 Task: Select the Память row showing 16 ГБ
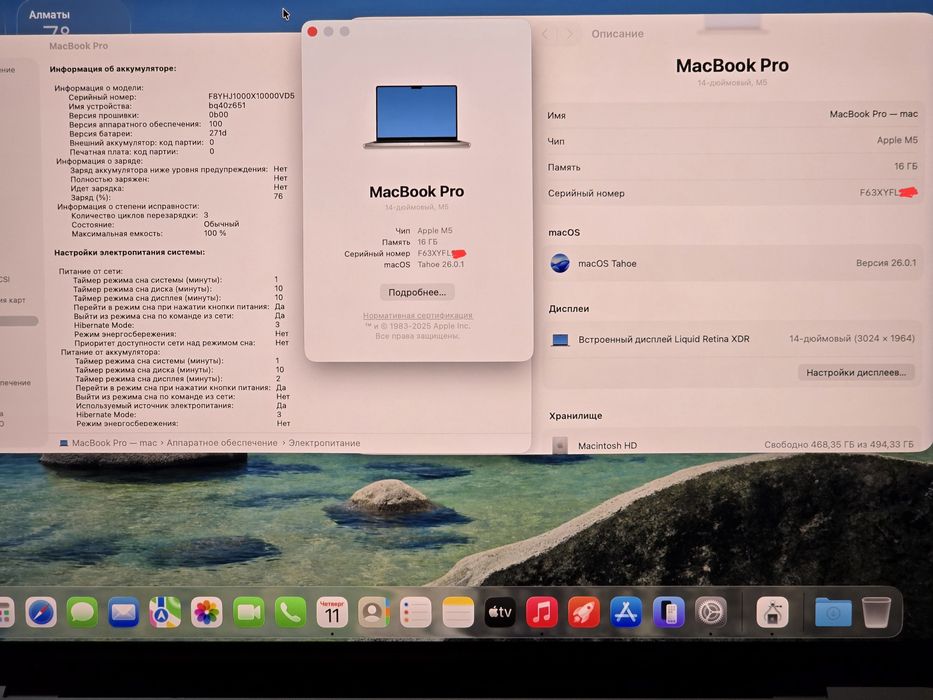click(x=732, y=167)
